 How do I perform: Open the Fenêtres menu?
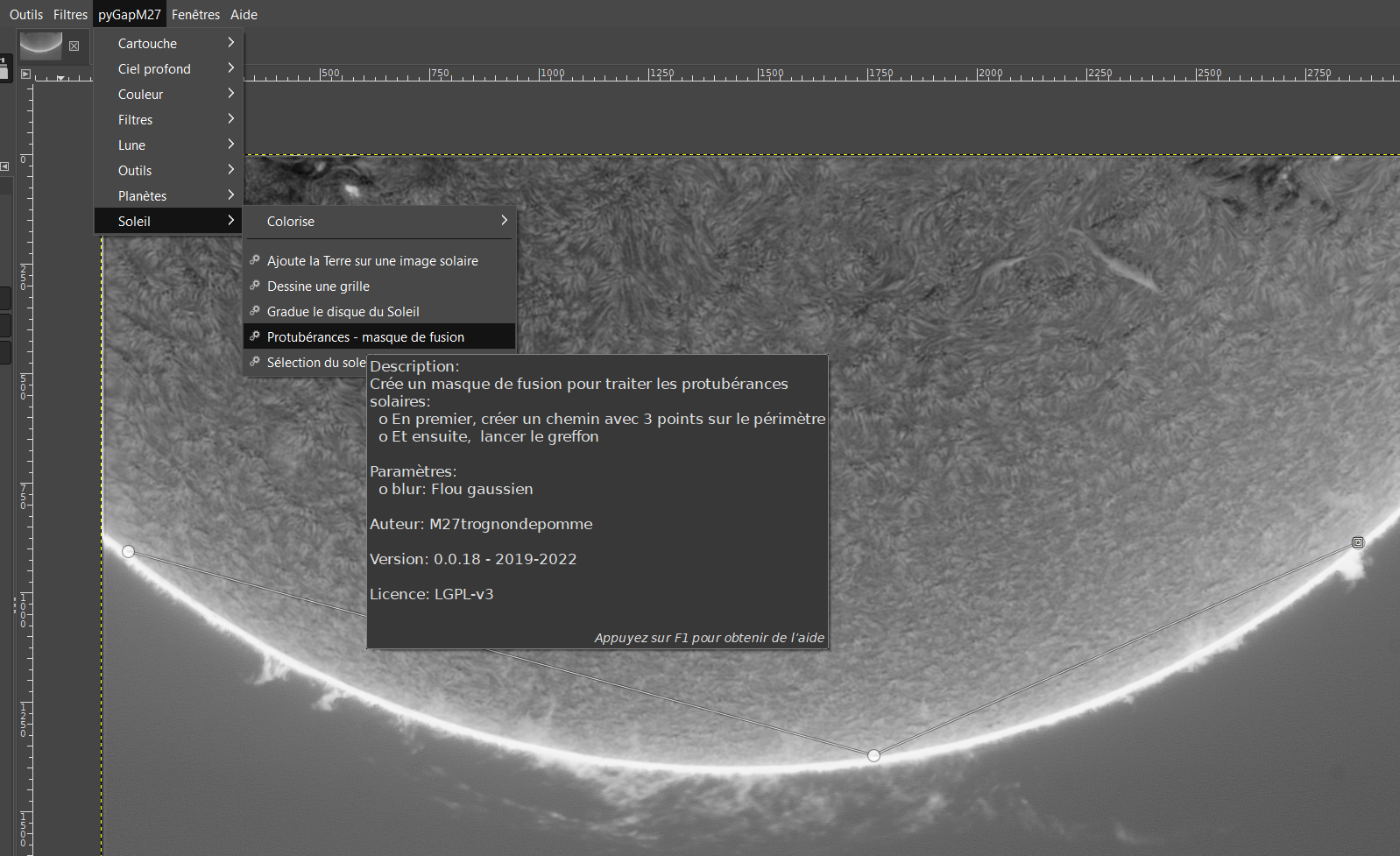[x=195, y=14]
